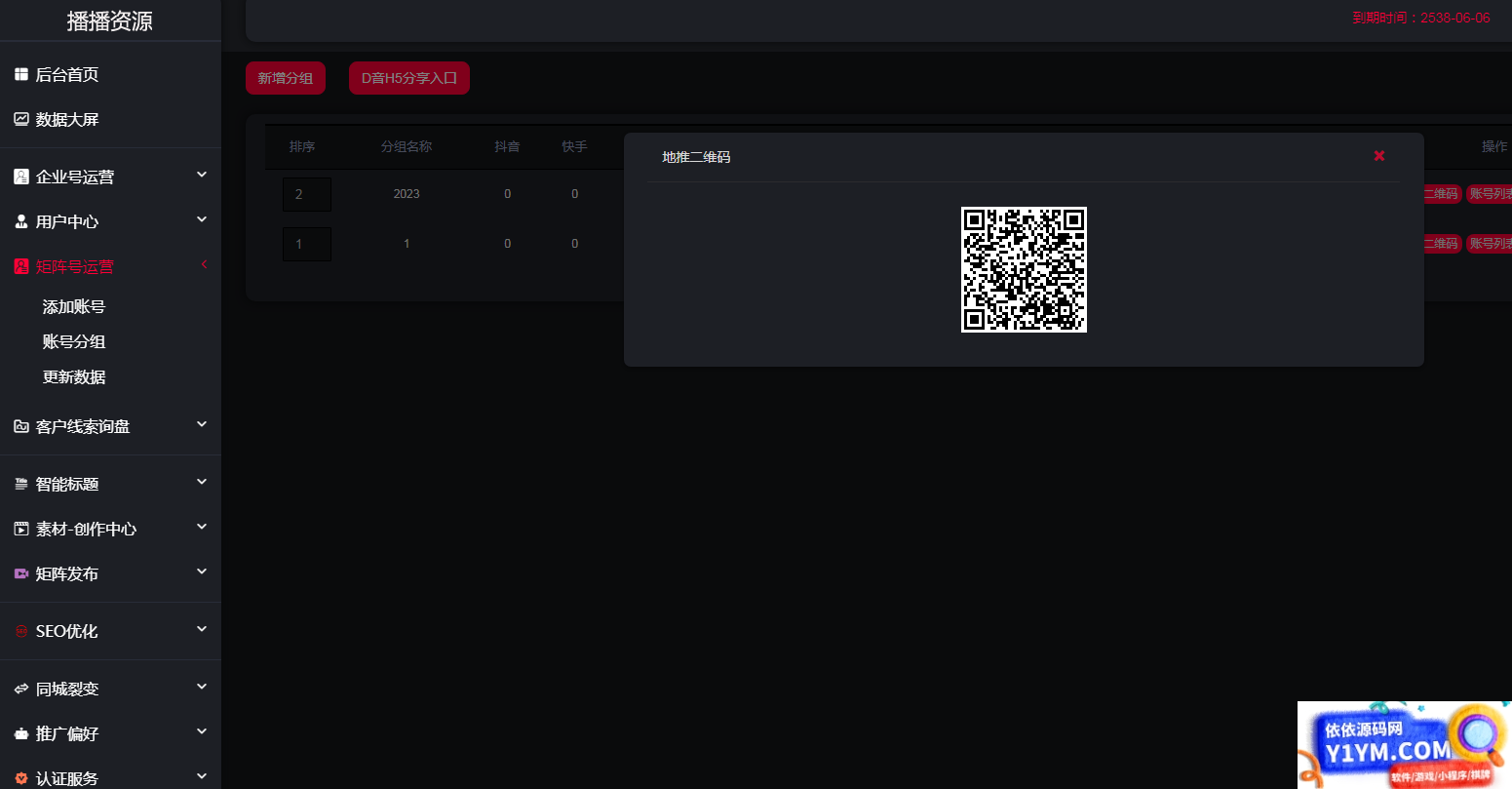Click the D音H5分享入口 button
1512x789 pixels.
409,78
